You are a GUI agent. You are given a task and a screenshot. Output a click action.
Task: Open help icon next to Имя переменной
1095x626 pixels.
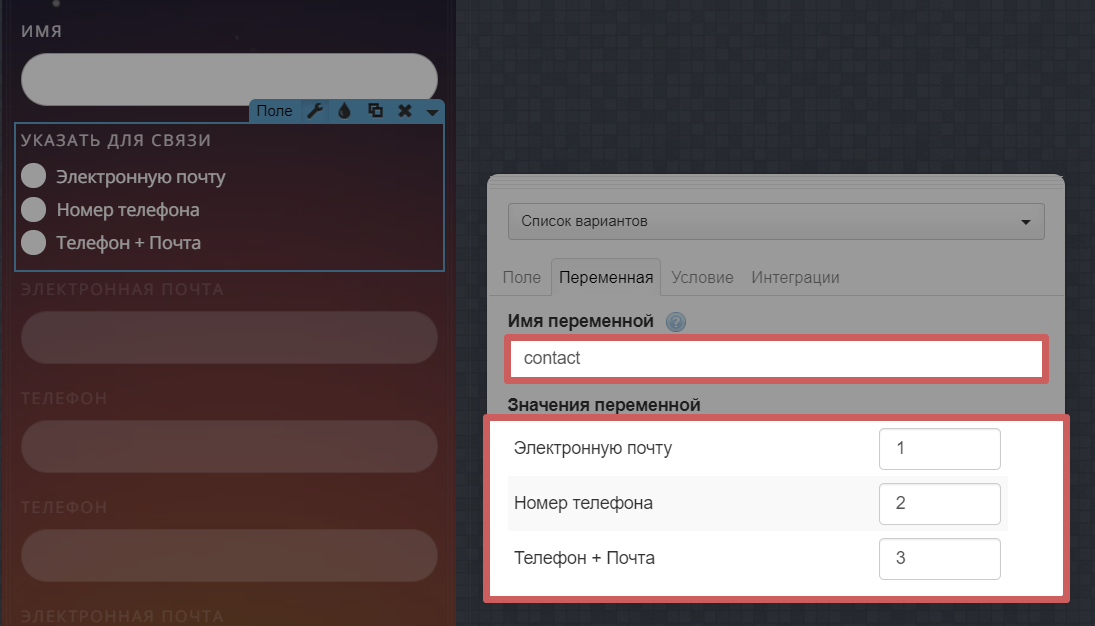click(676, 322)
